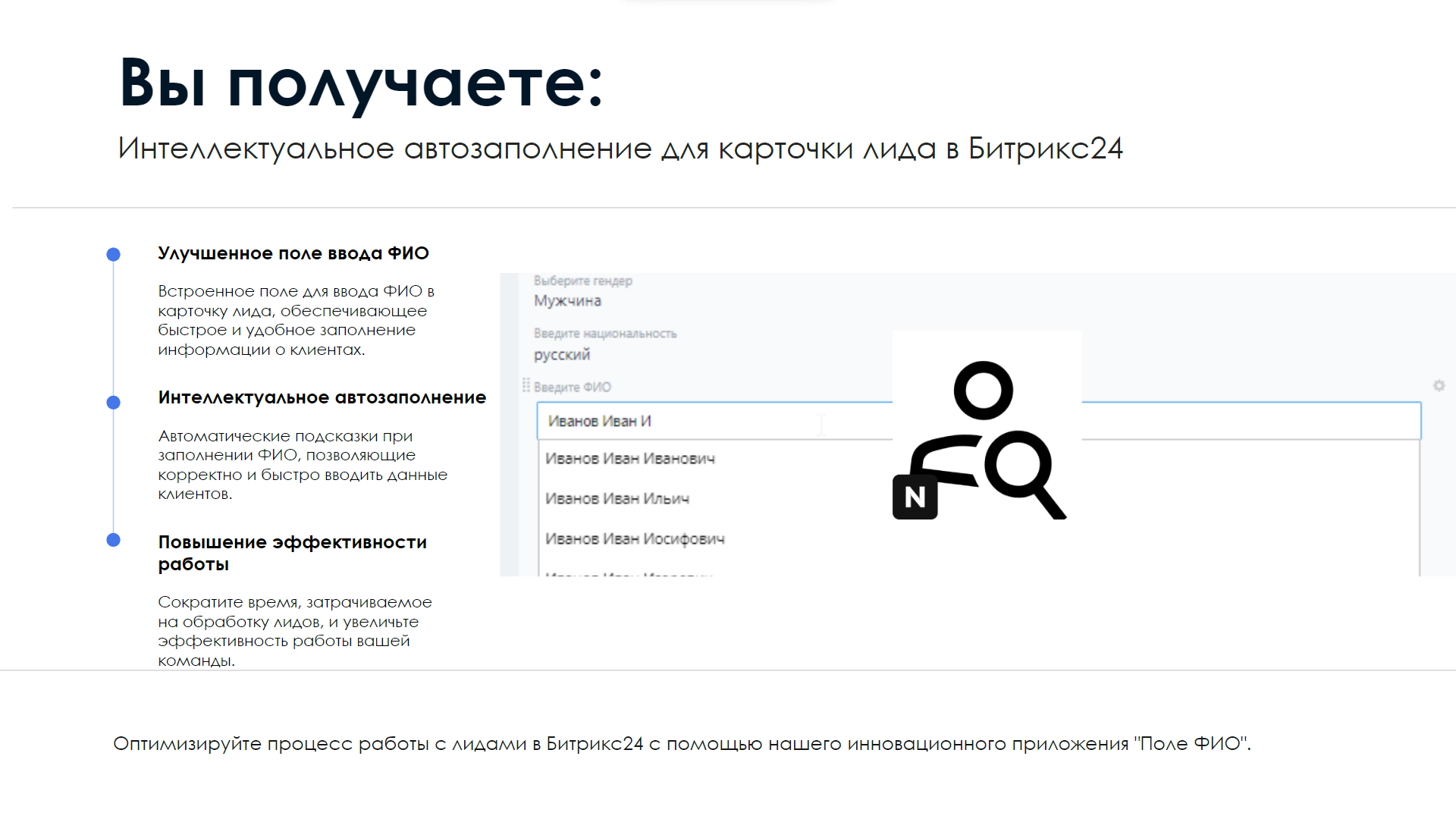Click the Выберите гендер field label
This screenshot has width=1456, height=819.
click(582, 281)
